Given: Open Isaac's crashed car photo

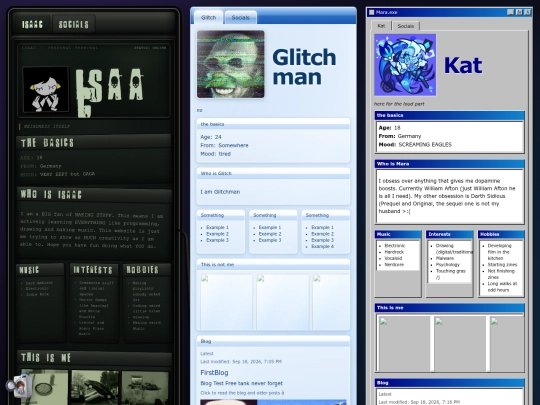Looking at the screenshot, I should 95,387.
